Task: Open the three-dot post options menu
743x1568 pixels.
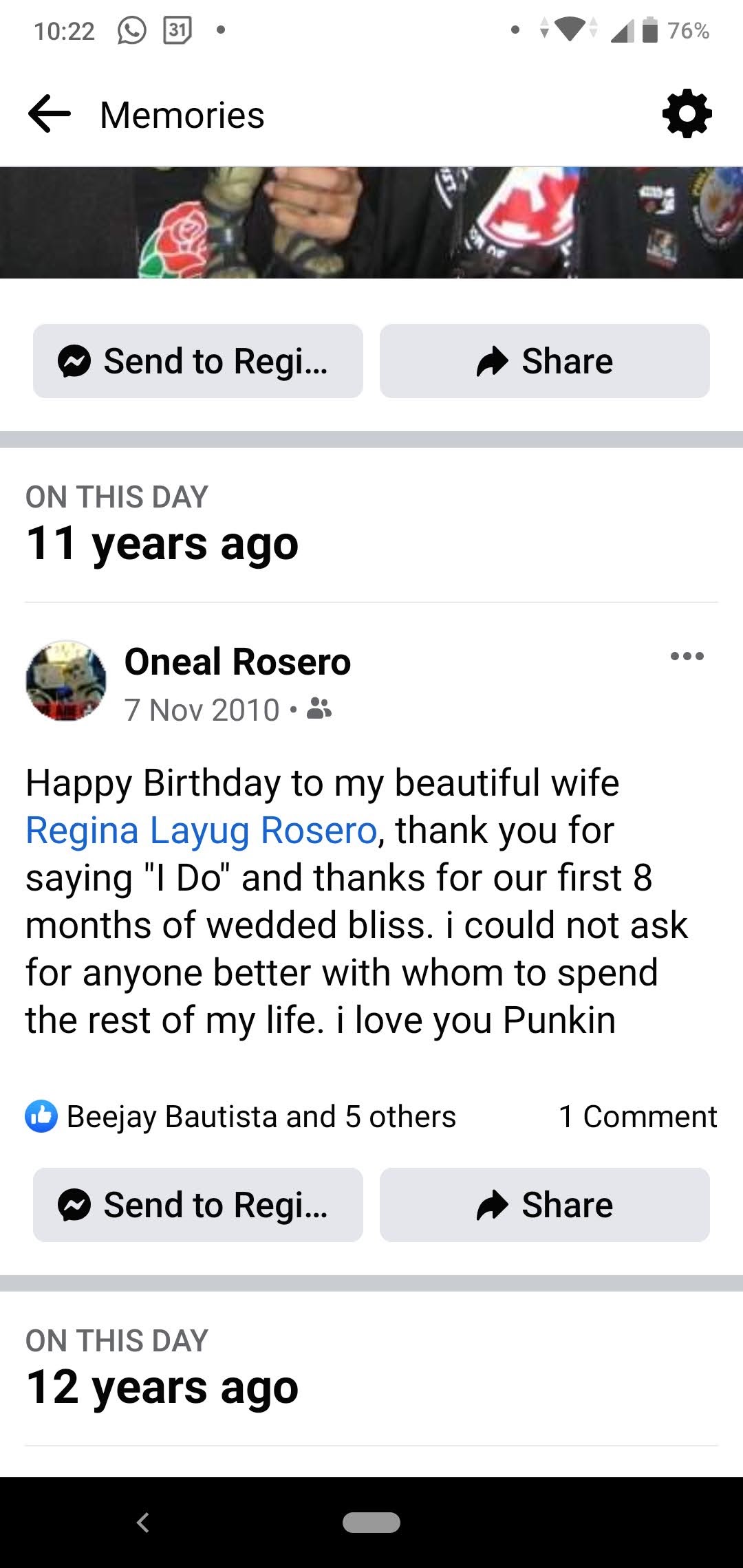Action: click(687, 656)
